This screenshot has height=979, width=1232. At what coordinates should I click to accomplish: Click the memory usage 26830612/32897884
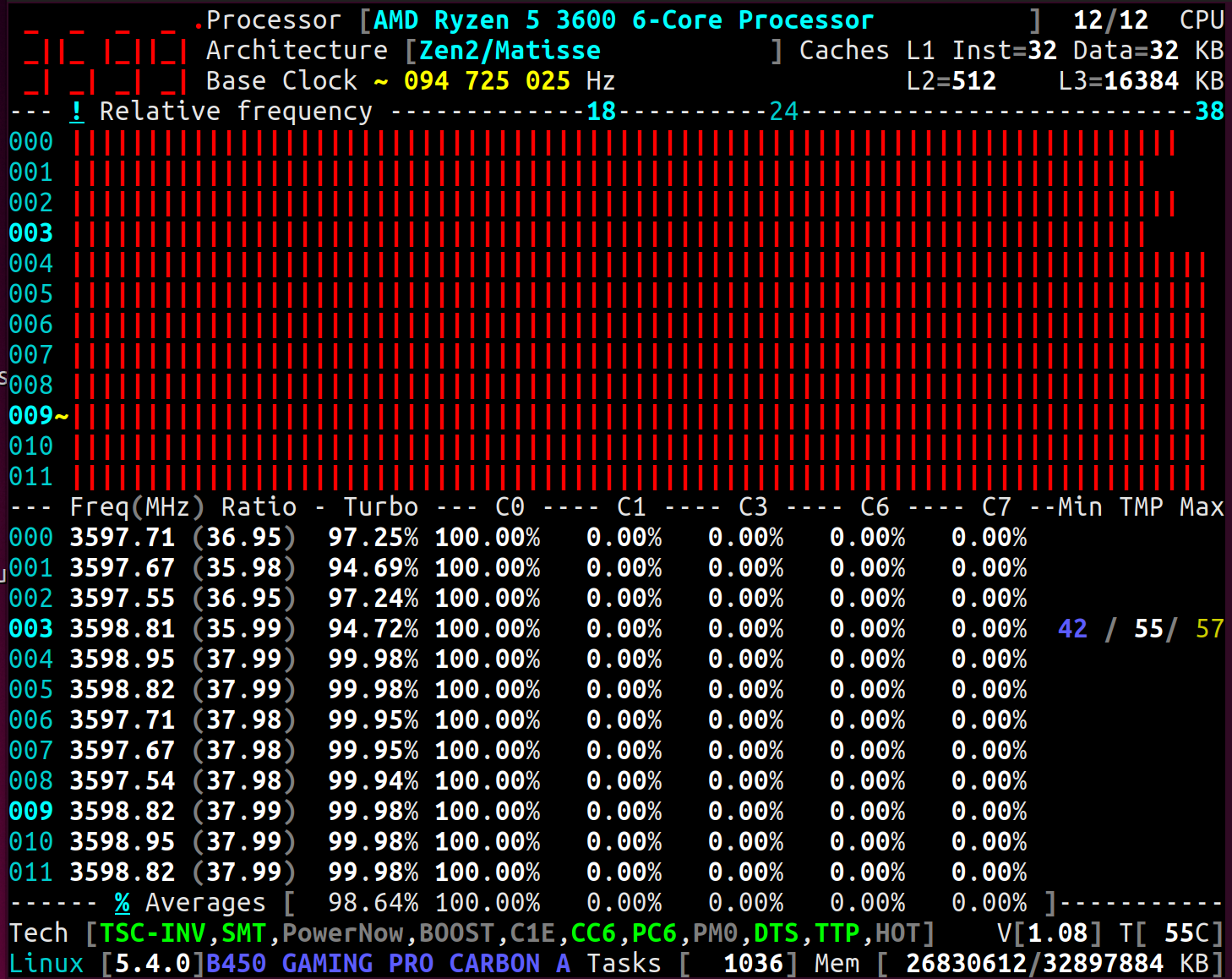coord(1034,964)
